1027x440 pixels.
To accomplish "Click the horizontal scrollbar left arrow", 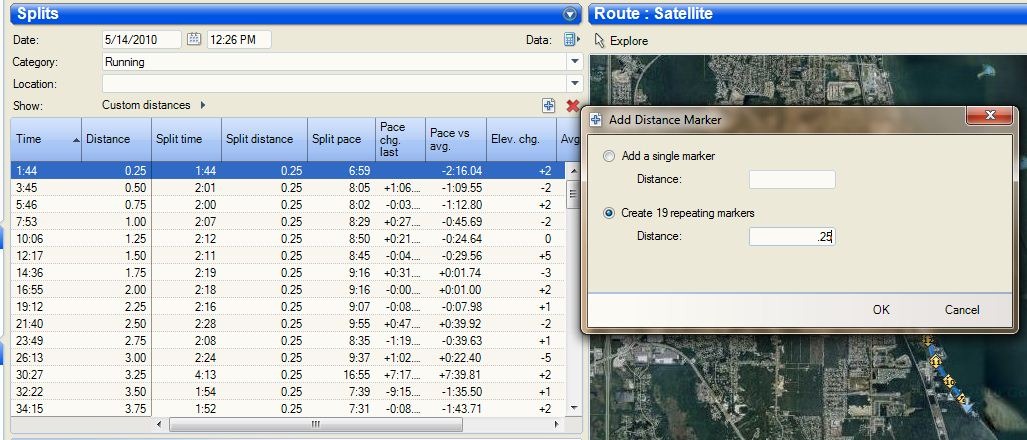I will pyautogui.click(x=159, y=424).
